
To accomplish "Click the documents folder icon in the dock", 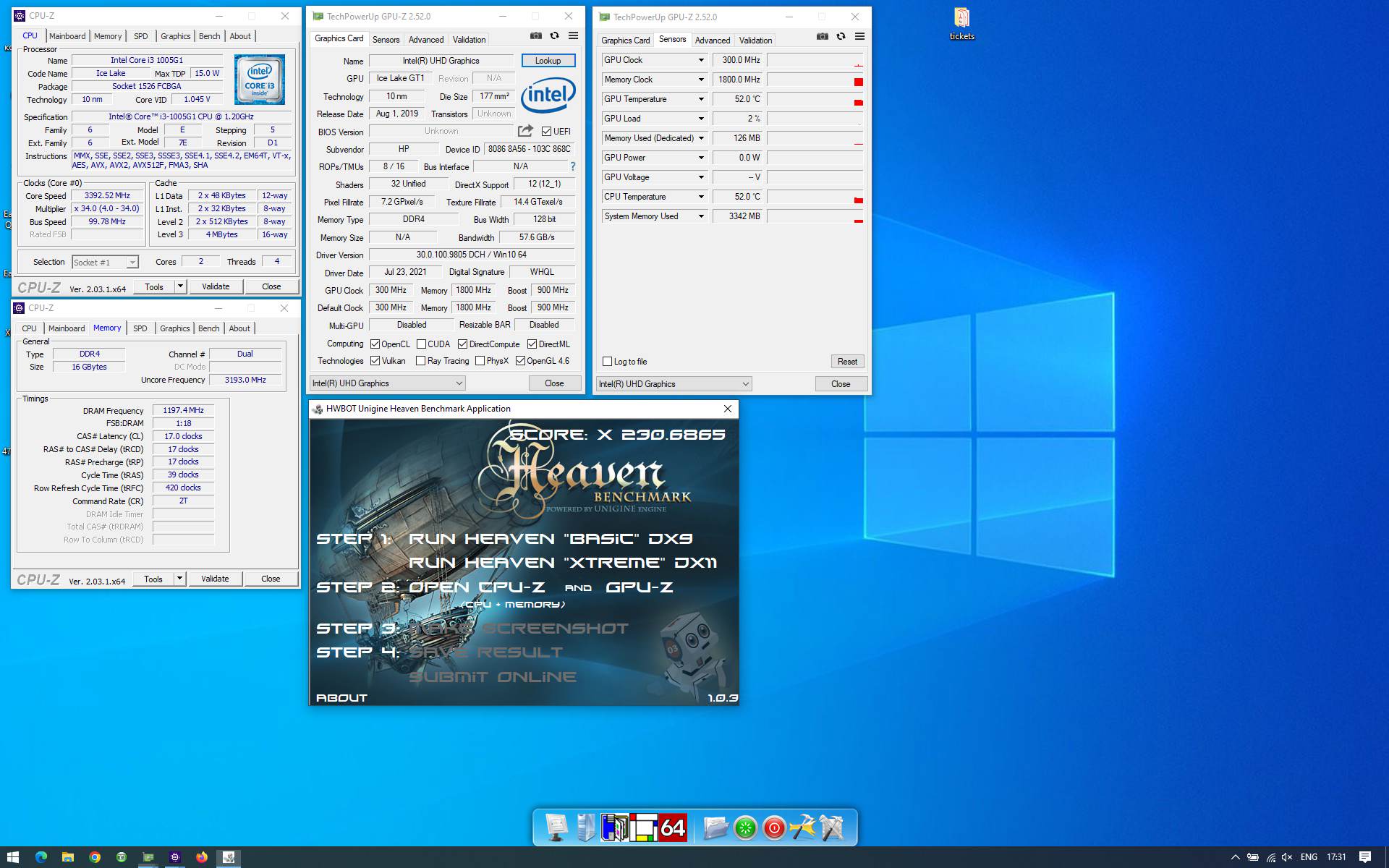I will coord(715,827).
